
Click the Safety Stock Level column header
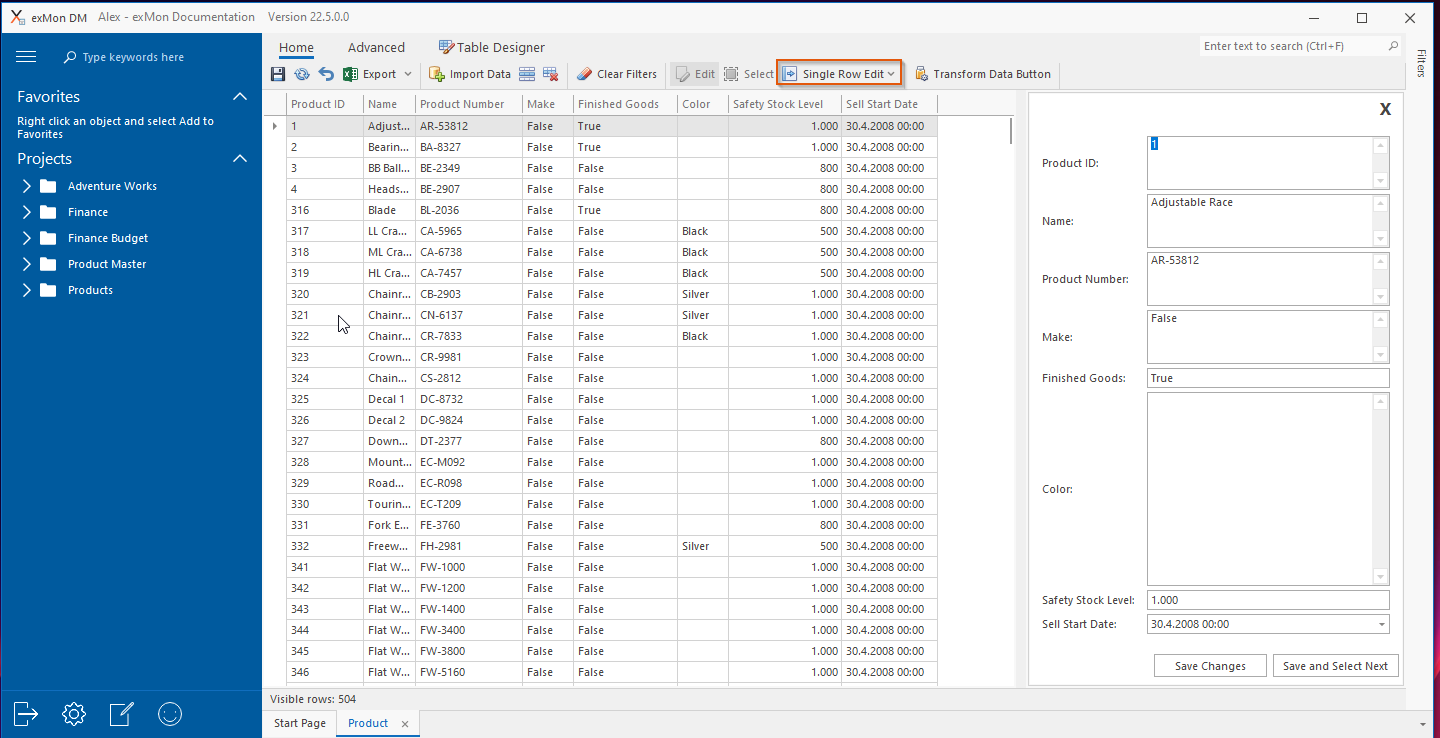pyautogui.click(x=785, y=104)
